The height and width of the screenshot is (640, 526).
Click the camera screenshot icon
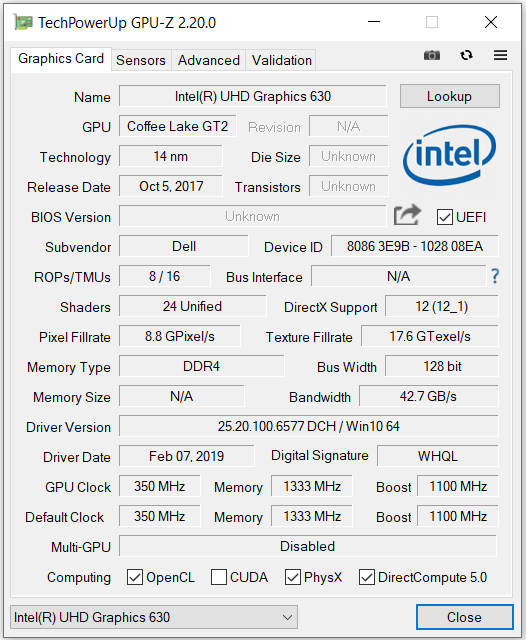432,55
